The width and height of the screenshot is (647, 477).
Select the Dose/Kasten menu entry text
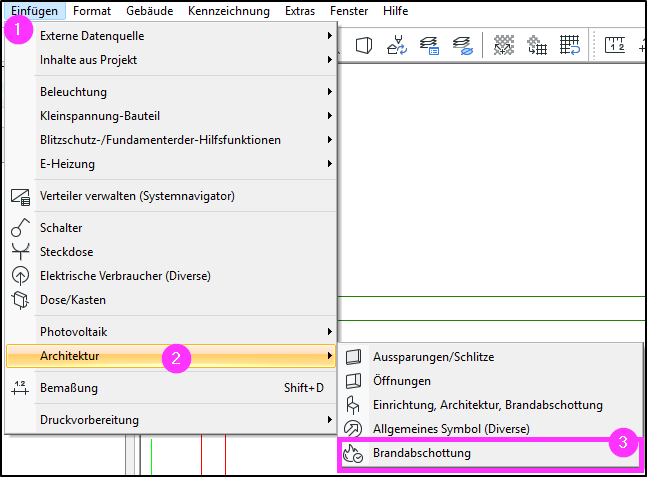tap(73, 300)
